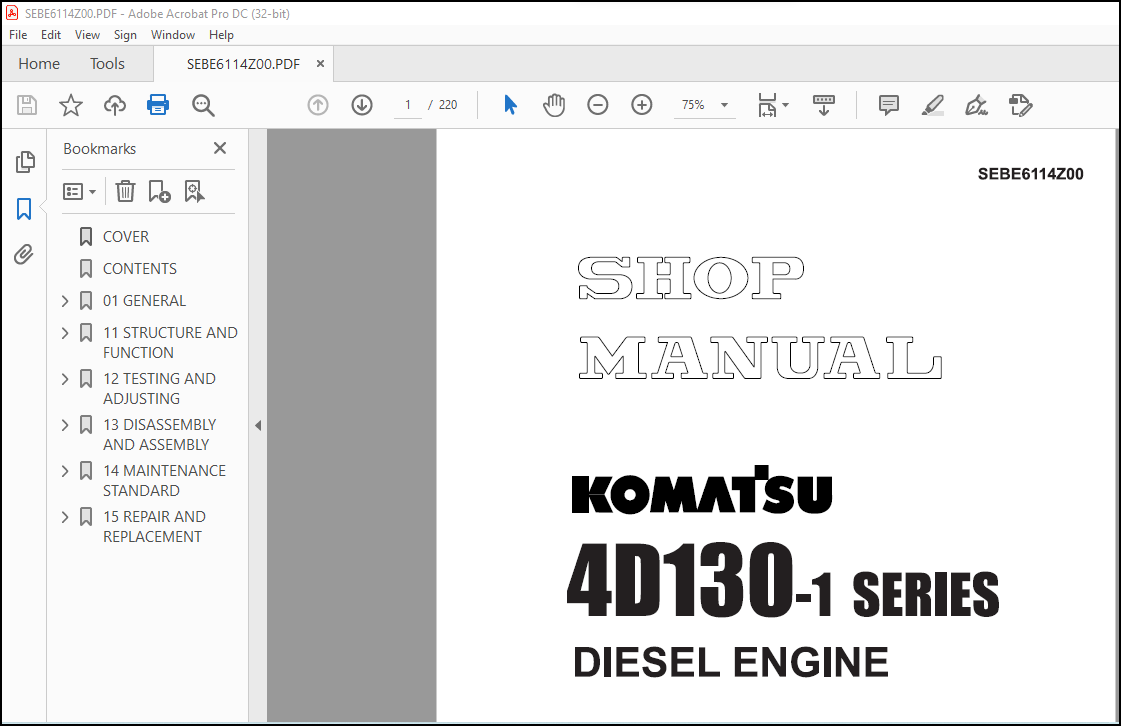Open the View menu
The height and width of the screenshot is (726, 1121).
tap(87, 34)
